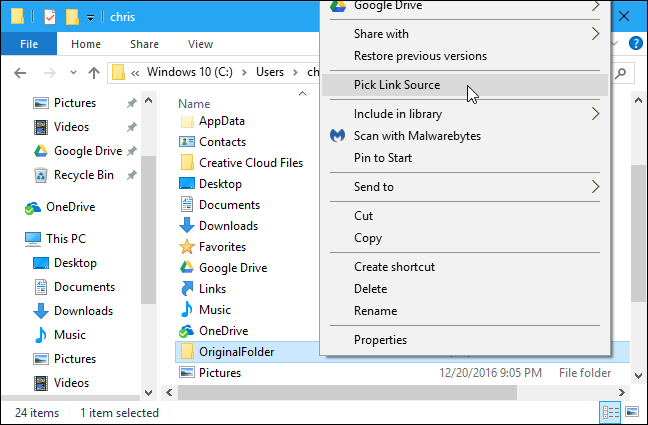
Task: Click the Creative Cloud Files folder icon
Action: pos(186,163)
